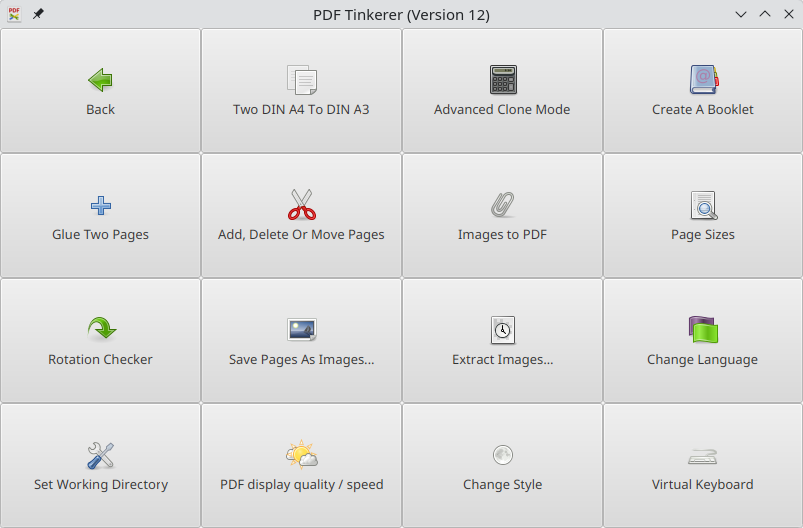The image size is (803, 528).
Task: Open the Images to PDF paperclip icon
Action: [502, 204]
